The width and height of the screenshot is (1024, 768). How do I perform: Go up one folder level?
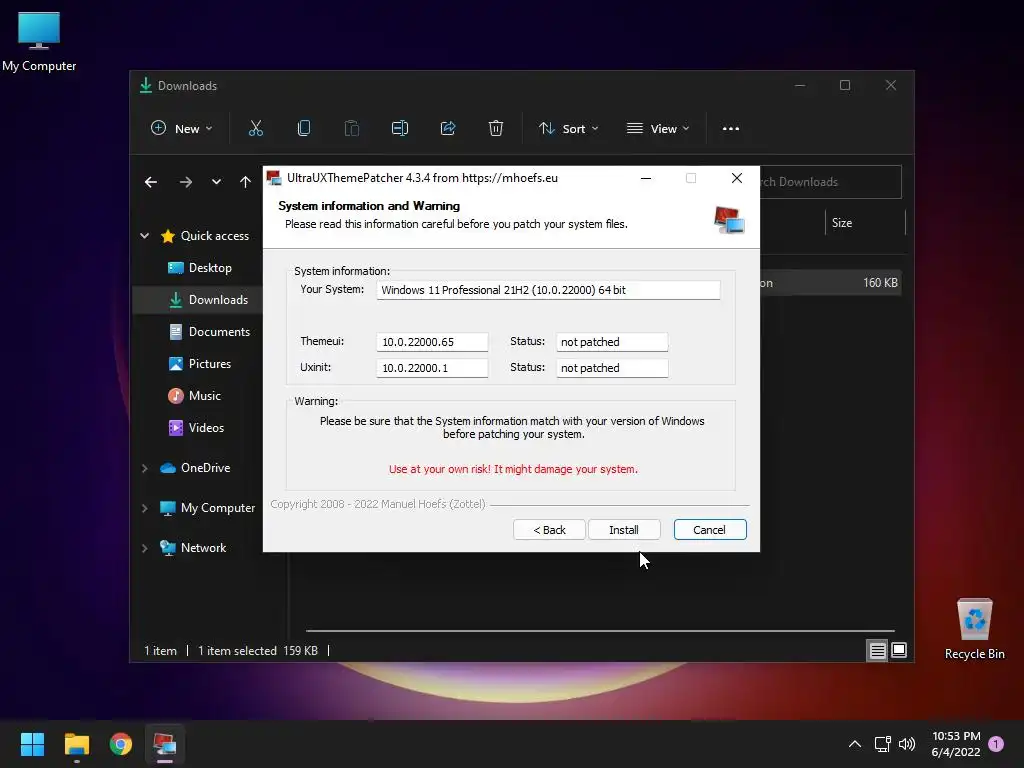(x=245, y=182)
